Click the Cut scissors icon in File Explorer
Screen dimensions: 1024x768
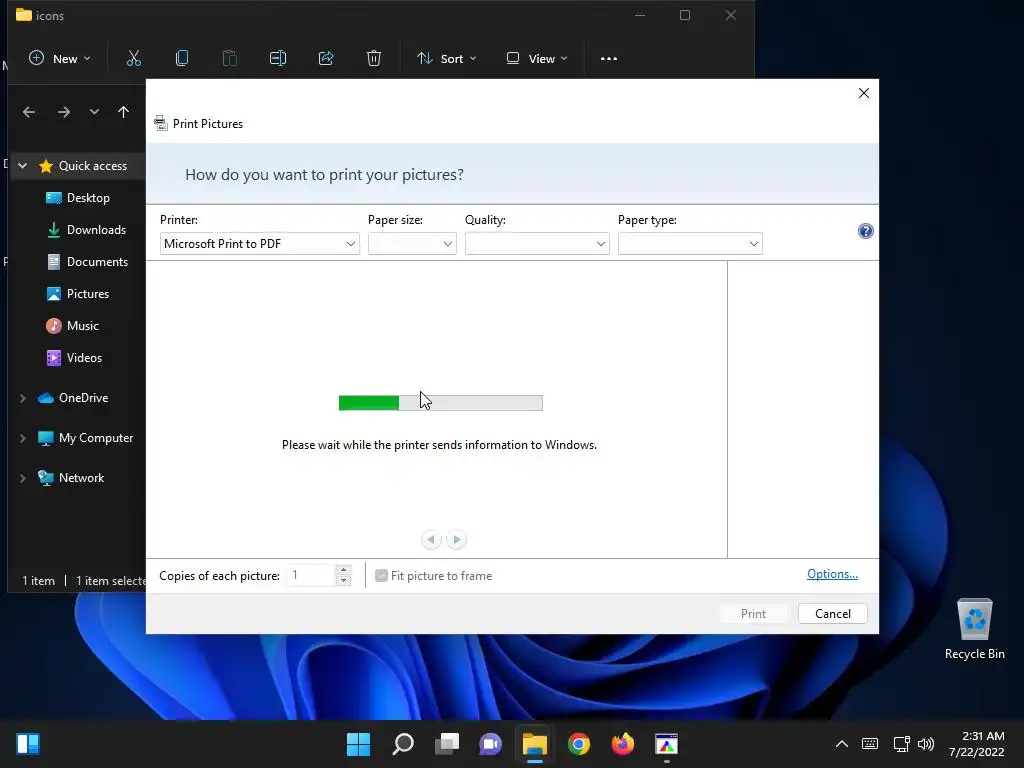tap(133, 59)
